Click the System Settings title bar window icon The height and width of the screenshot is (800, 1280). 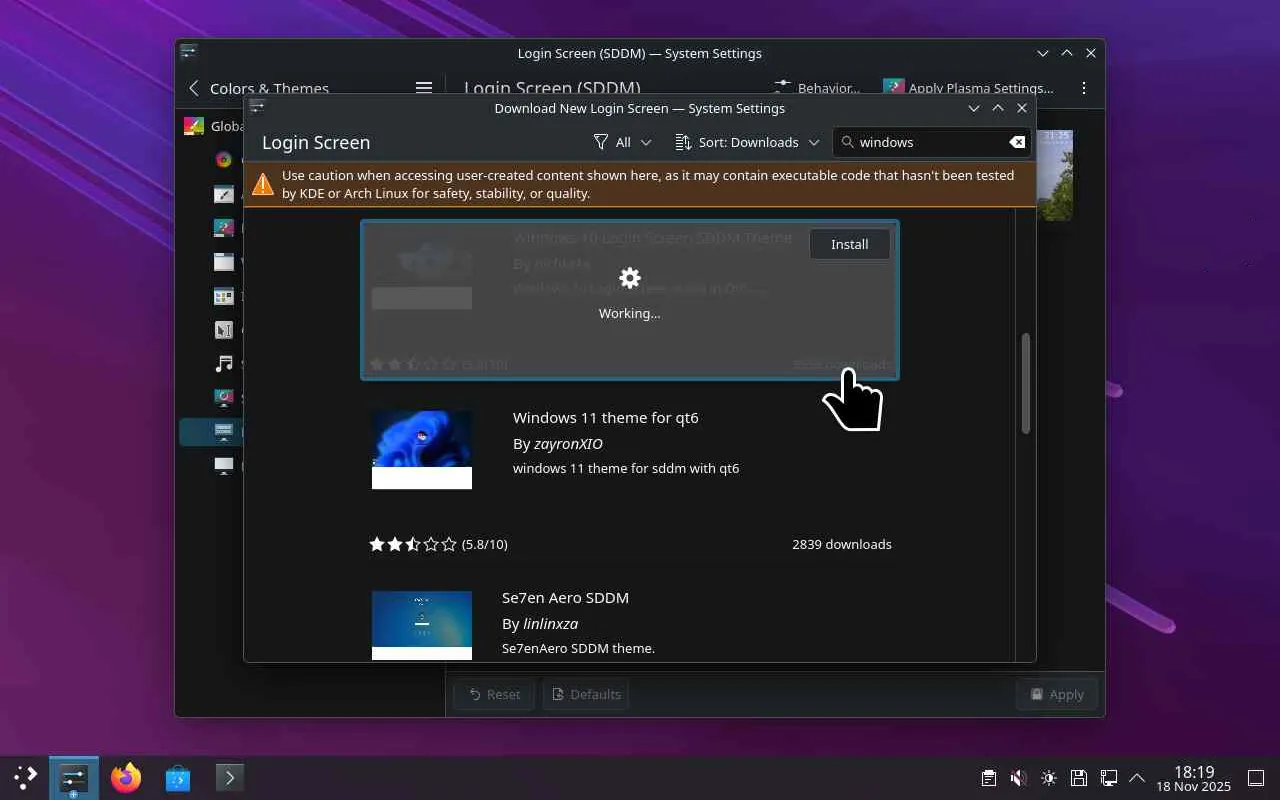click(x=188, y=52)
